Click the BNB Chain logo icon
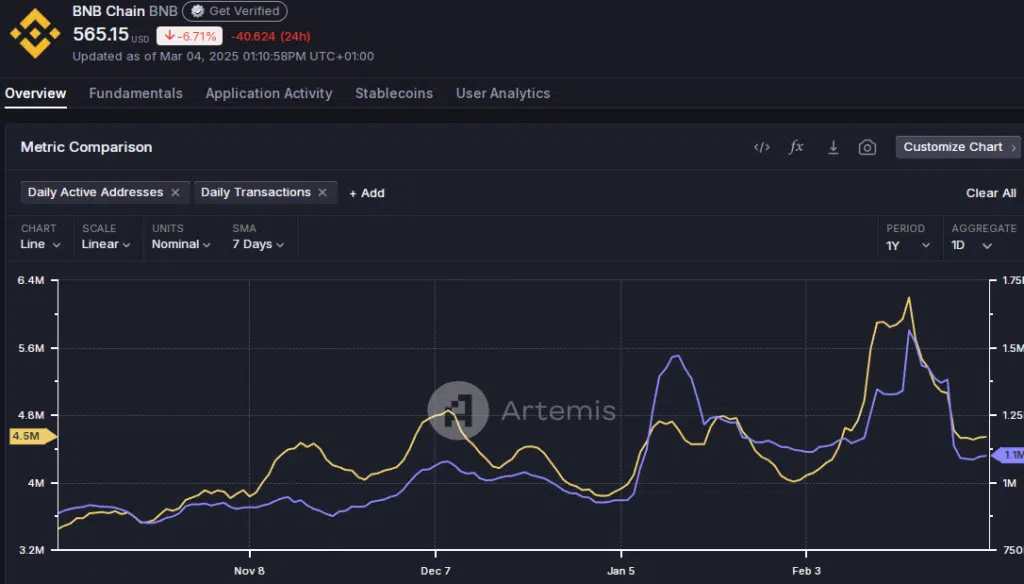The image size is (1024, 584). tap(35, 33)
